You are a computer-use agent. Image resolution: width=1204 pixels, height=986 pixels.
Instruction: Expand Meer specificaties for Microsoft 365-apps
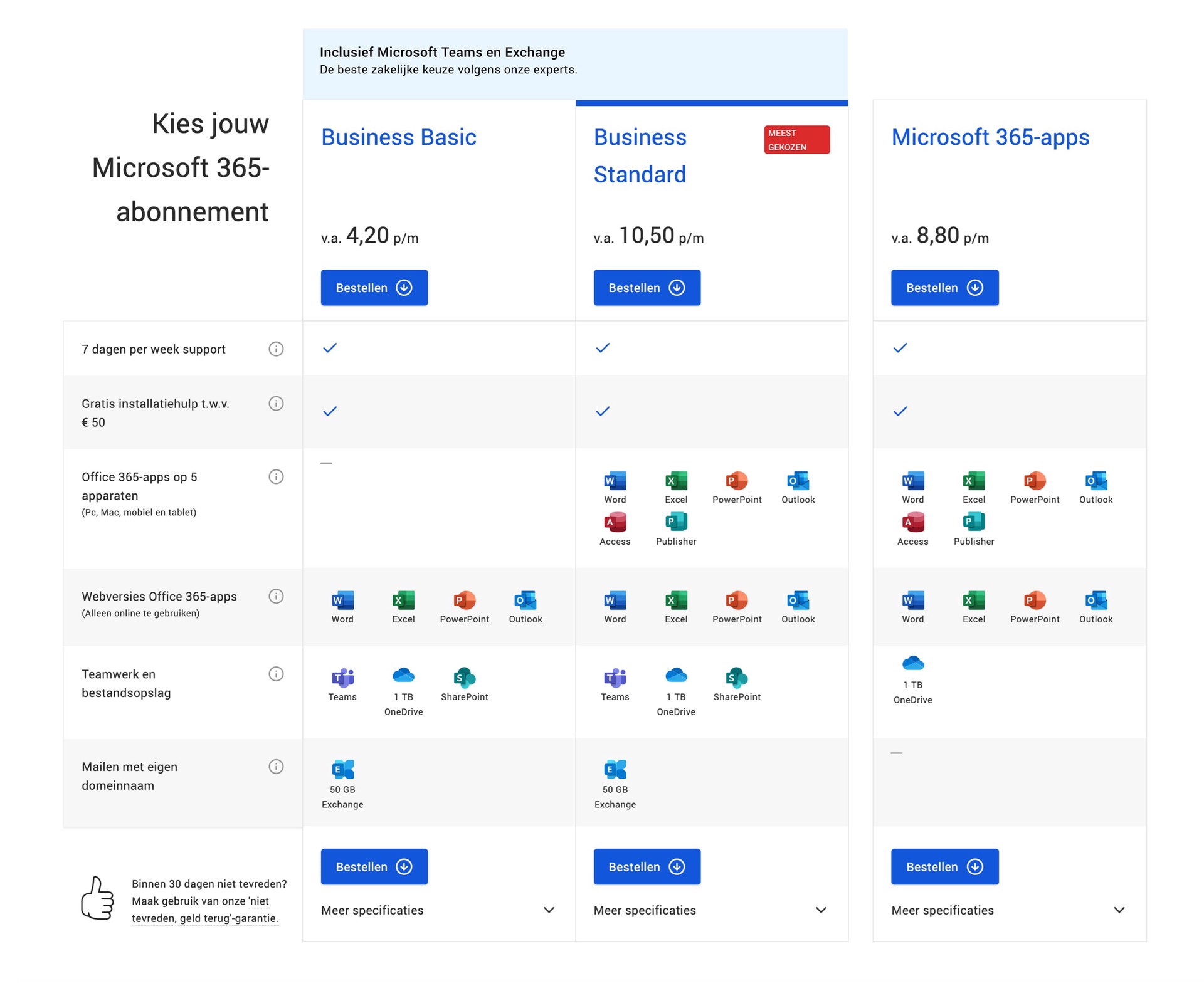pos(1009,910)
